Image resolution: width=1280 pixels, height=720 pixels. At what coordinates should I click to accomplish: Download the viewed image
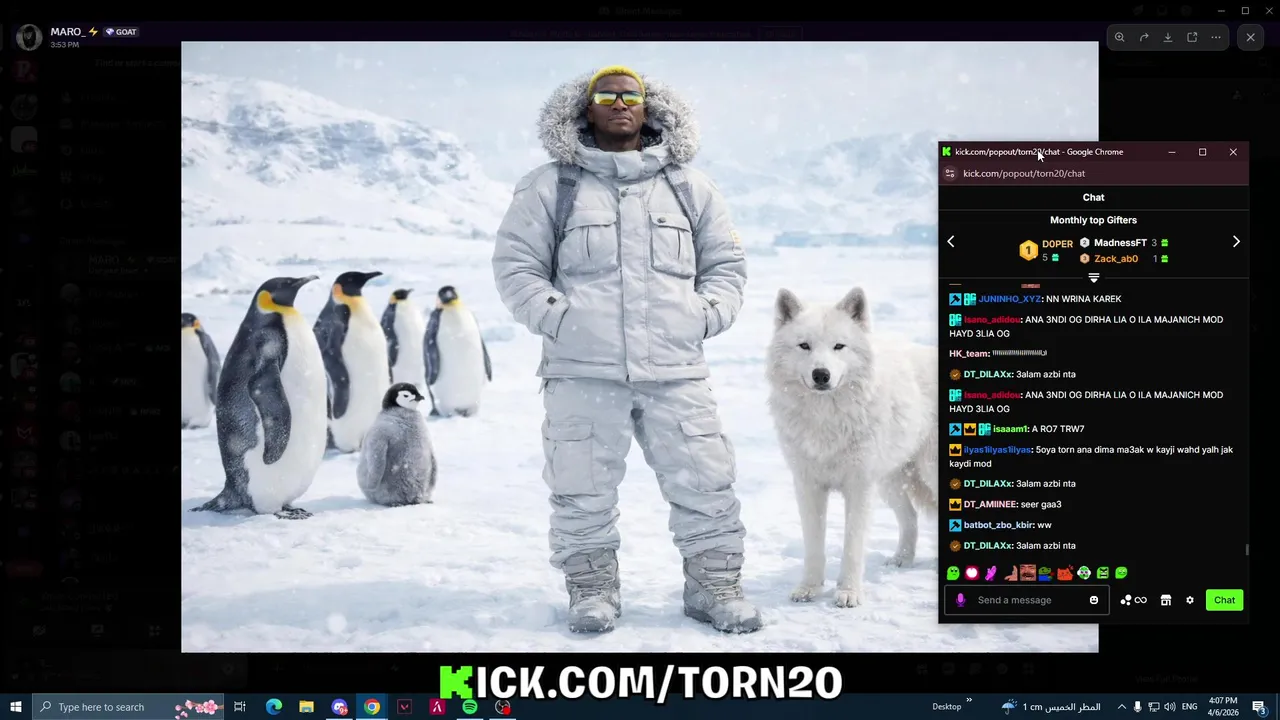[x=1168, y=37]
